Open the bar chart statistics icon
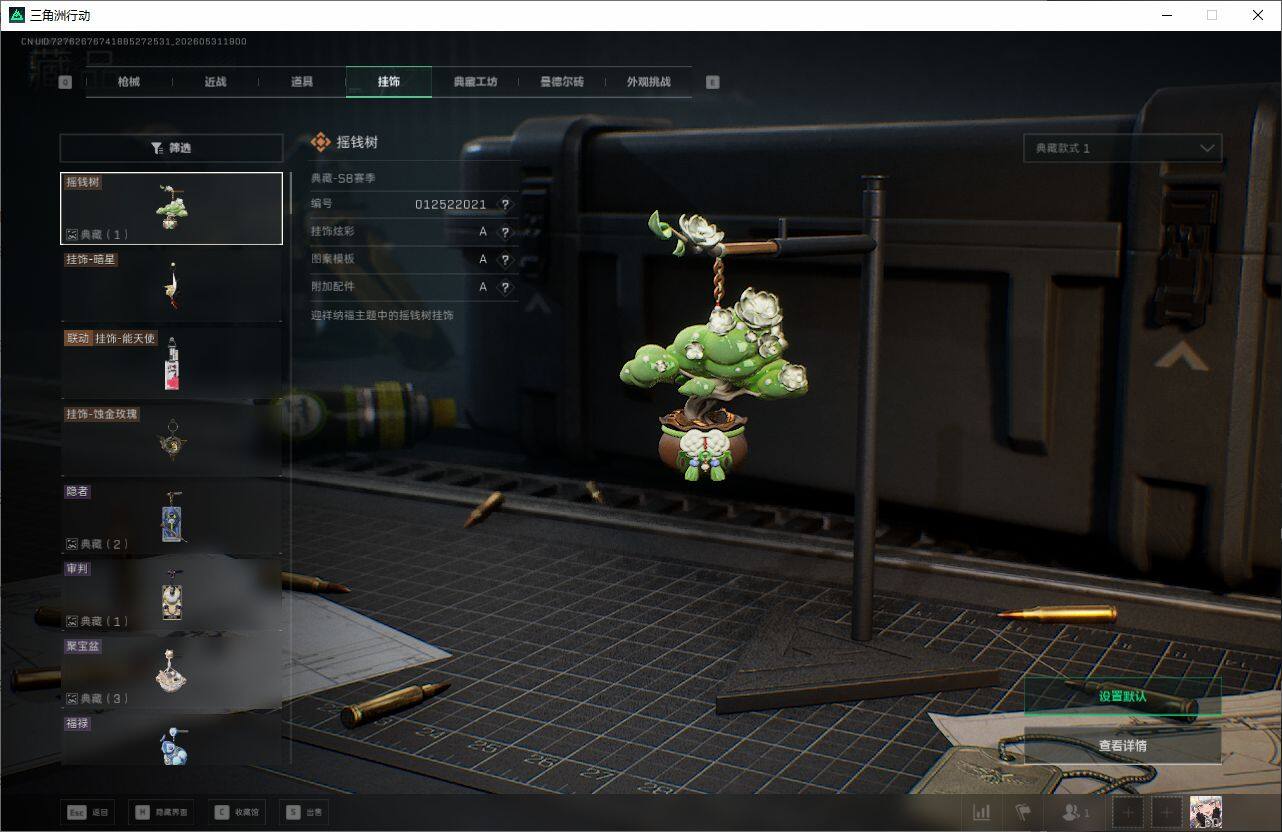1282x832 pixels. (x=982, y=813)
